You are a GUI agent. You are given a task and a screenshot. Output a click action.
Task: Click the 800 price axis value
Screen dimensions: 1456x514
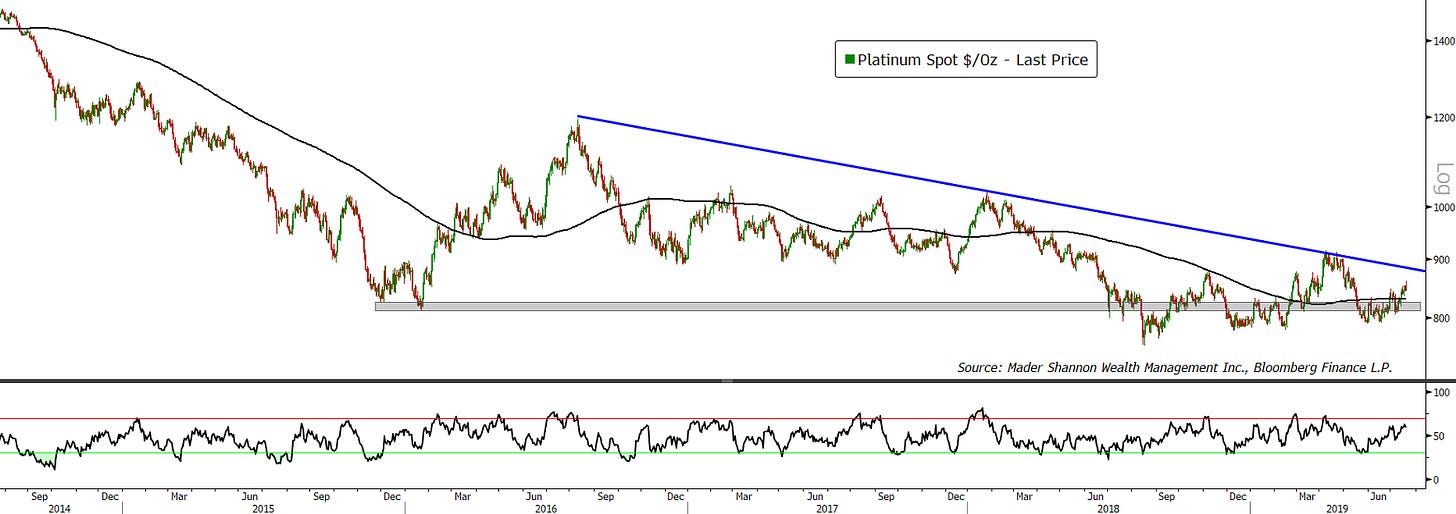click(x=1441, y=318)
